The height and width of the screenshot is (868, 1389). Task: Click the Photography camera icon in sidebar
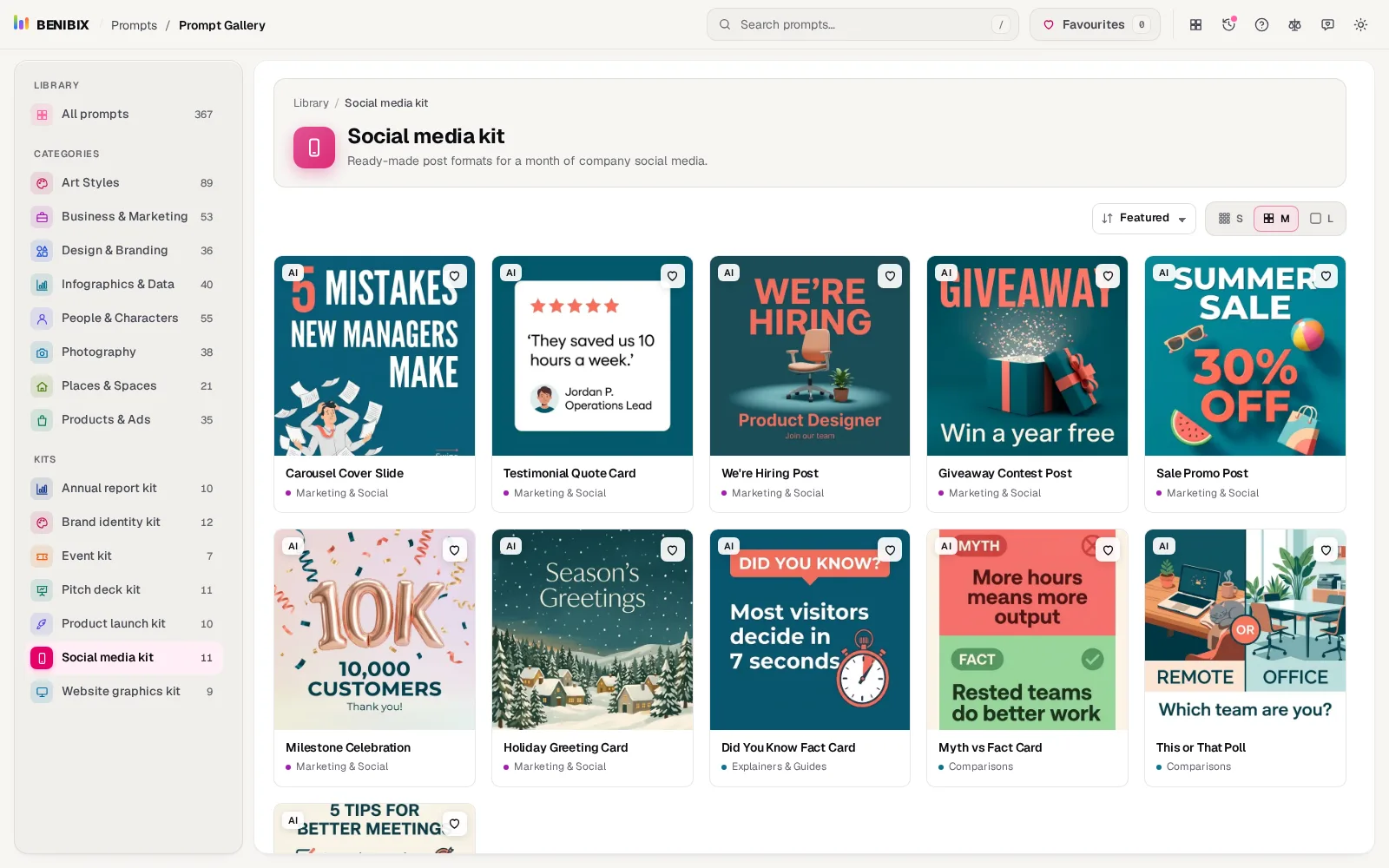pyautogui.click(x=42, y=352)
